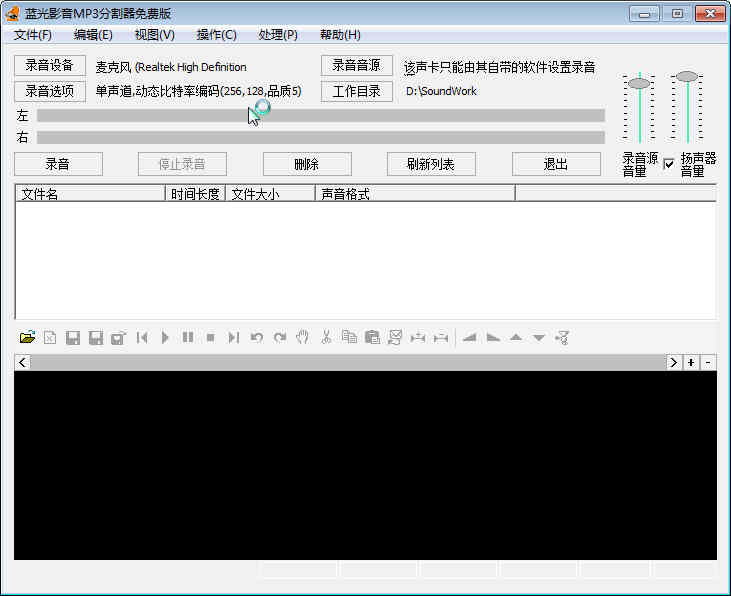Toggle the 扬声器音量 checkbox
This screenshot has width=731, height=596.
pyautogui.click(x=669, y=164)
